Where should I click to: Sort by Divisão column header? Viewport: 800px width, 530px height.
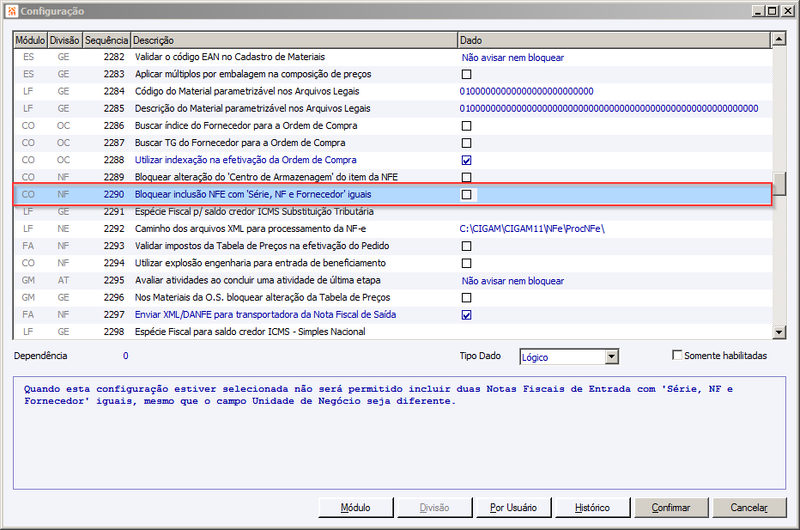coord(65,40)
